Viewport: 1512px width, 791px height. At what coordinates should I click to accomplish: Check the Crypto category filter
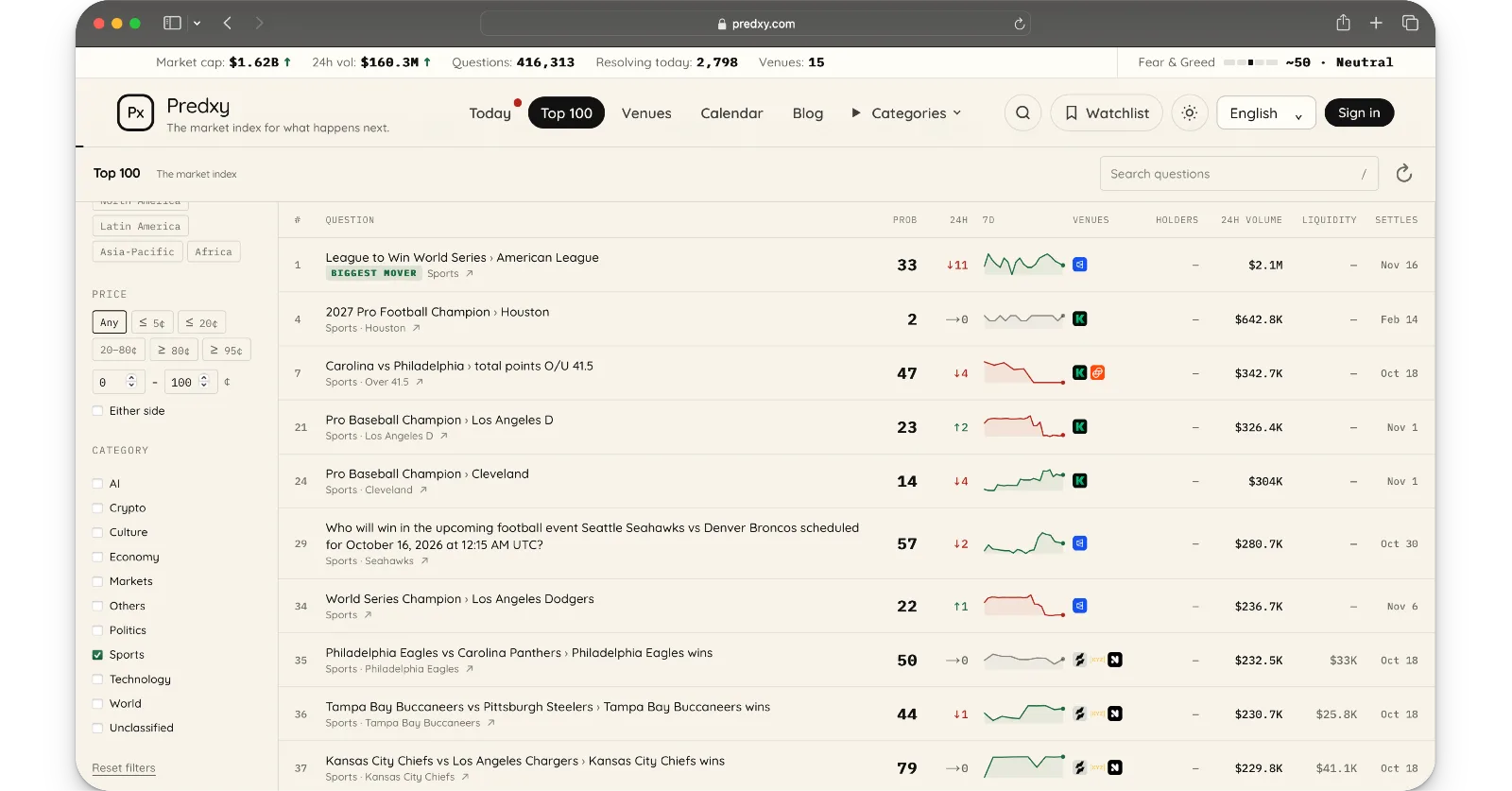coord(97,507)
